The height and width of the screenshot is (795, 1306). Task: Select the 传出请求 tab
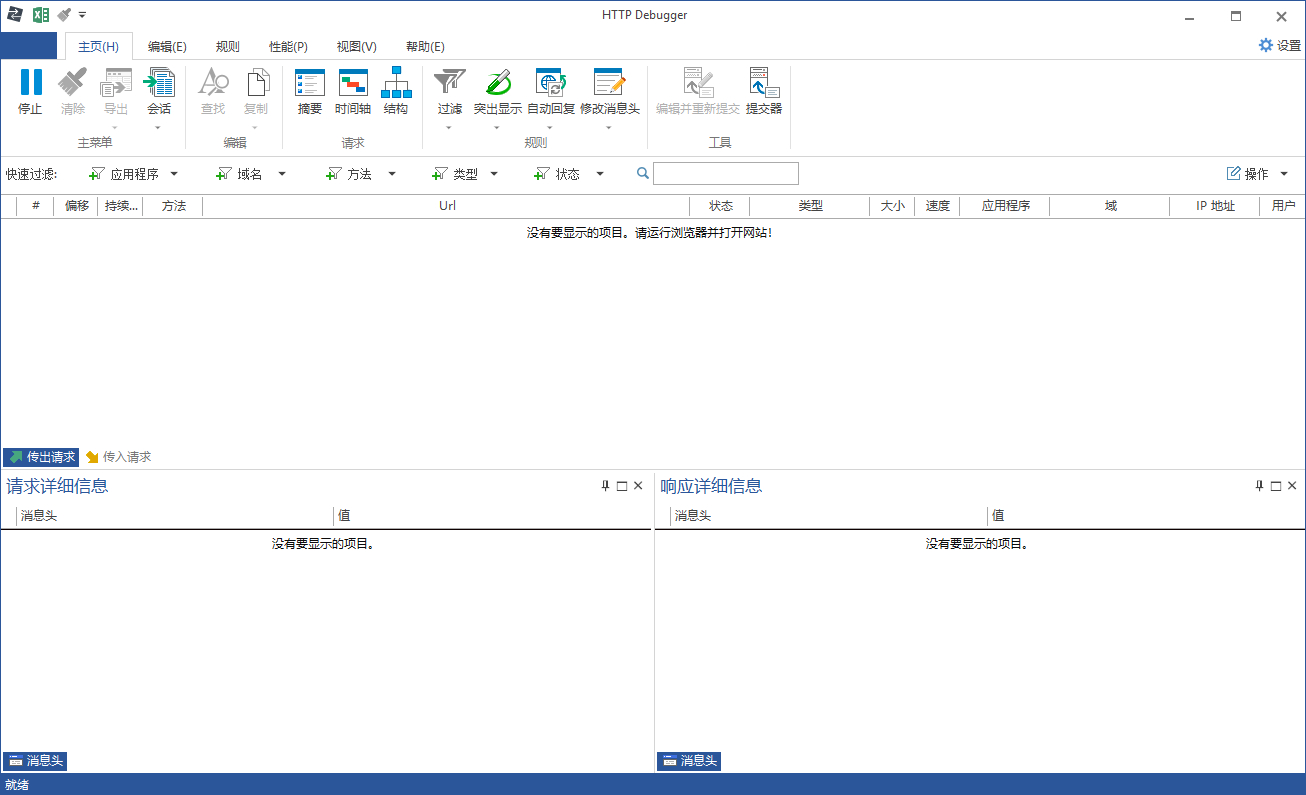point(41,457)
